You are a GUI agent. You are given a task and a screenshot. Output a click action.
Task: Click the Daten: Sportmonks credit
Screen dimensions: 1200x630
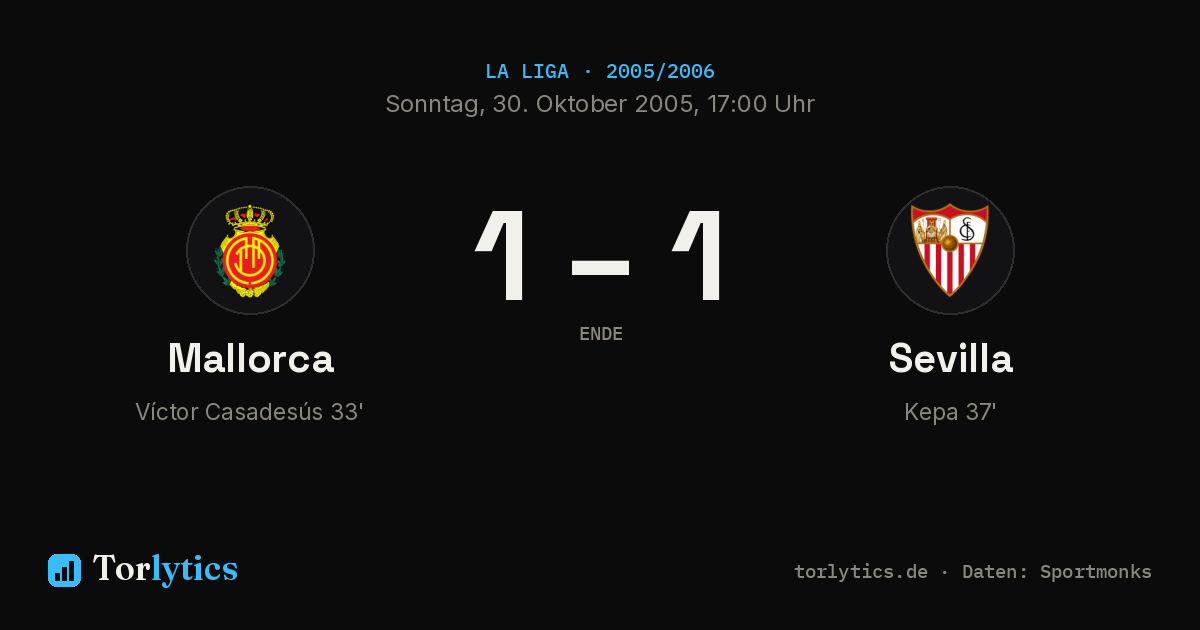tap(1057, 572)
